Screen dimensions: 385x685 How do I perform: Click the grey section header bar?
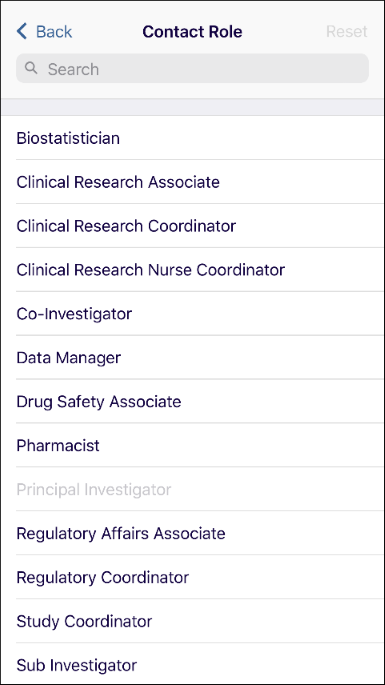coord(192,107)
